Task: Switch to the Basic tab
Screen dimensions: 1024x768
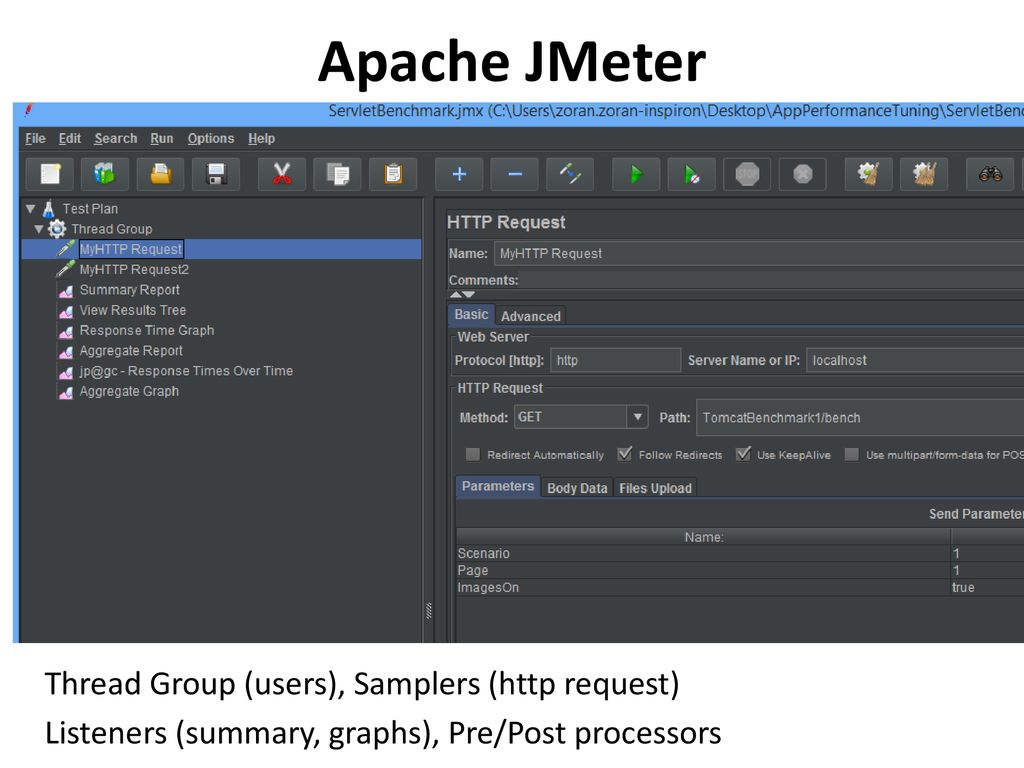Action: [472, 315]
